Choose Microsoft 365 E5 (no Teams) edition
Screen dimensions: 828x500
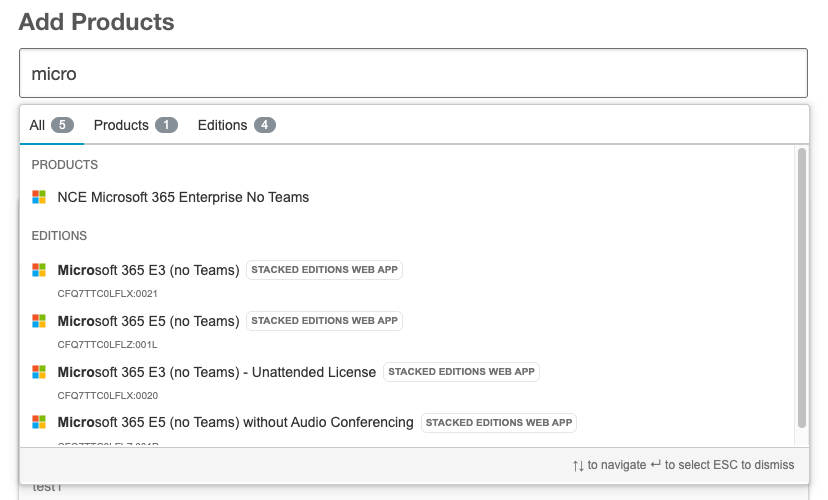point(148,321)
